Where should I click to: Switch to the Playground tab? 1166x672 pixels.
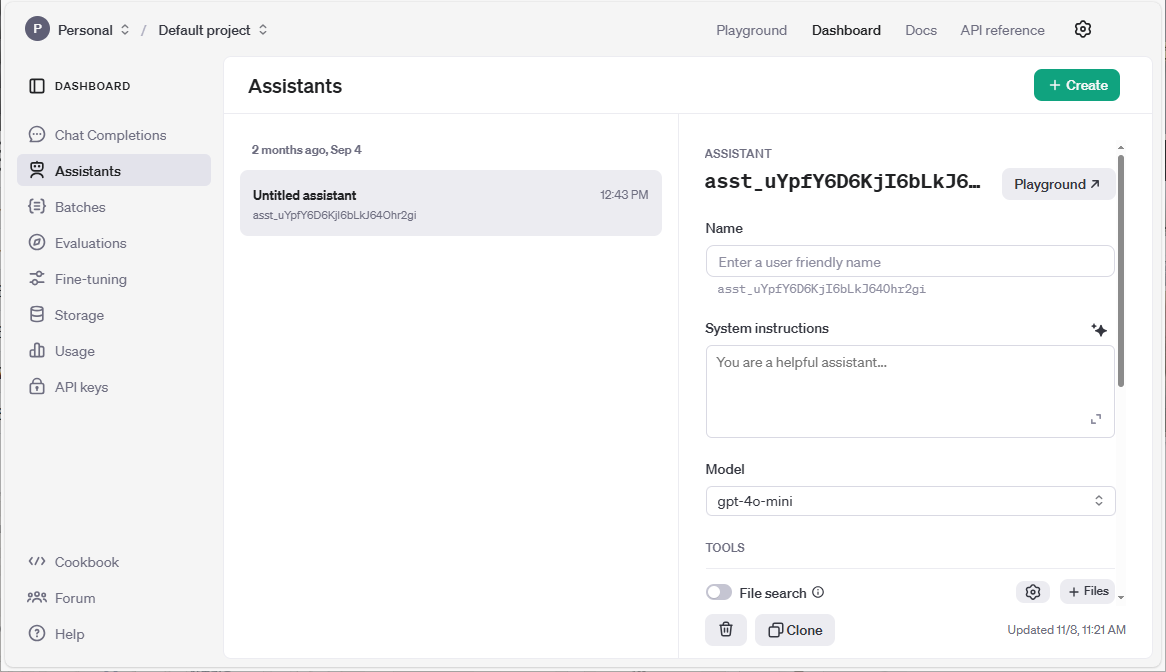point(751,30)
